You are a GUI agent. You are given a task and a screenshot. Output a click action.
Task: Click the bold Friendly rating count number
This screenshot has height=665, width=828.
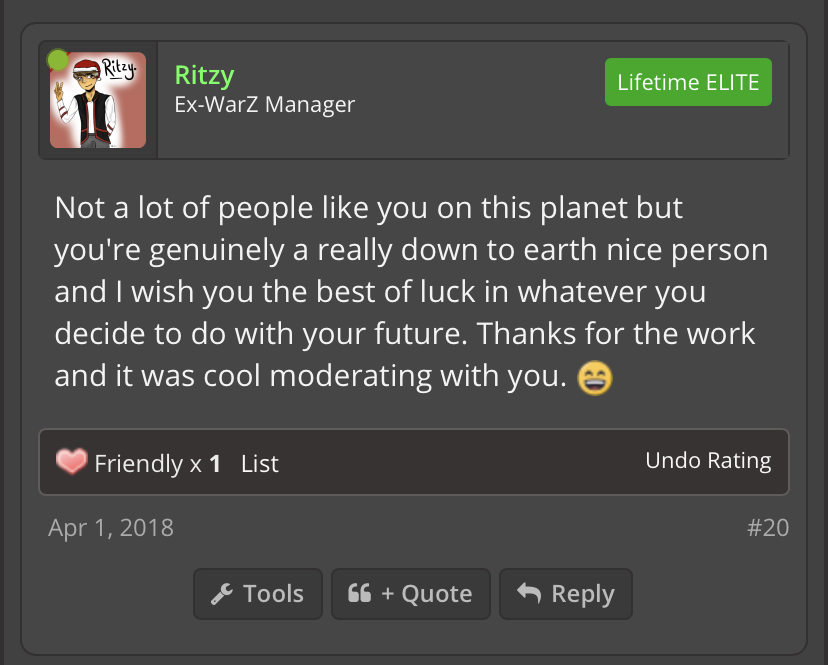[215, 464]
